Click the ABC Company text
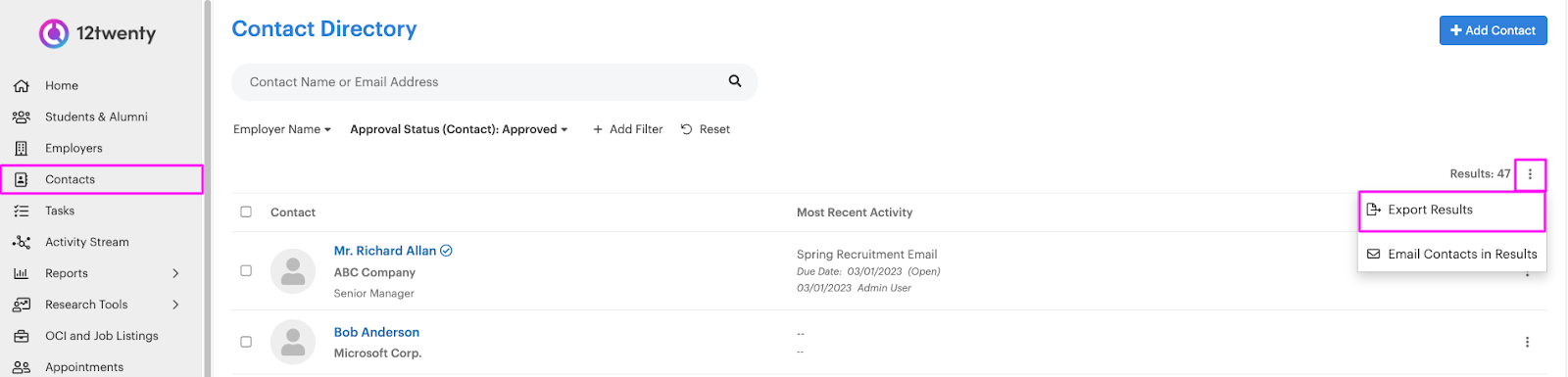The image size is (1568, 377). pos(374,273)
